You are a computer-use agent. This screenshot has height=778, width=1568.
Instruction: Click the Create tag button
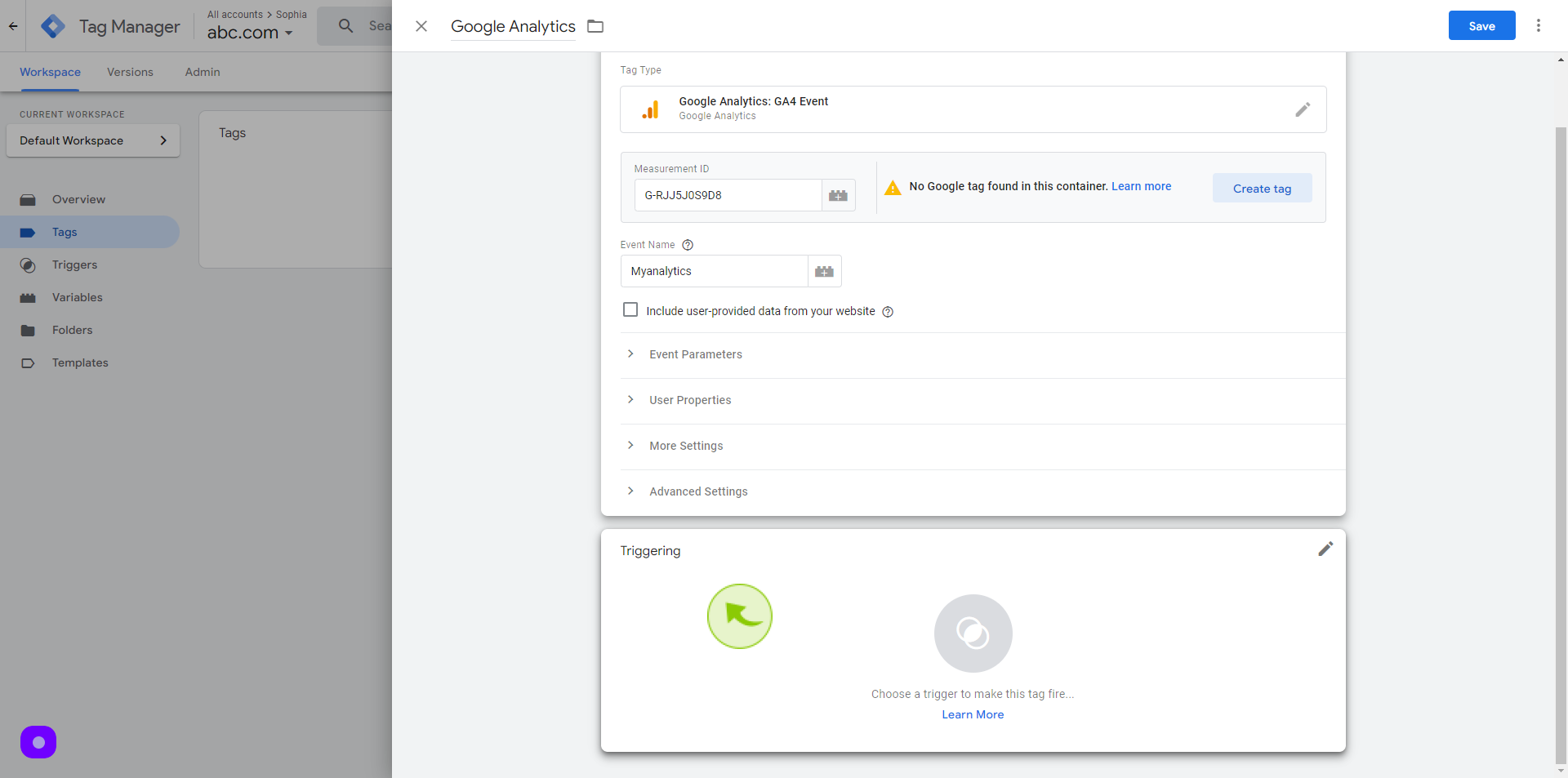1262,188
